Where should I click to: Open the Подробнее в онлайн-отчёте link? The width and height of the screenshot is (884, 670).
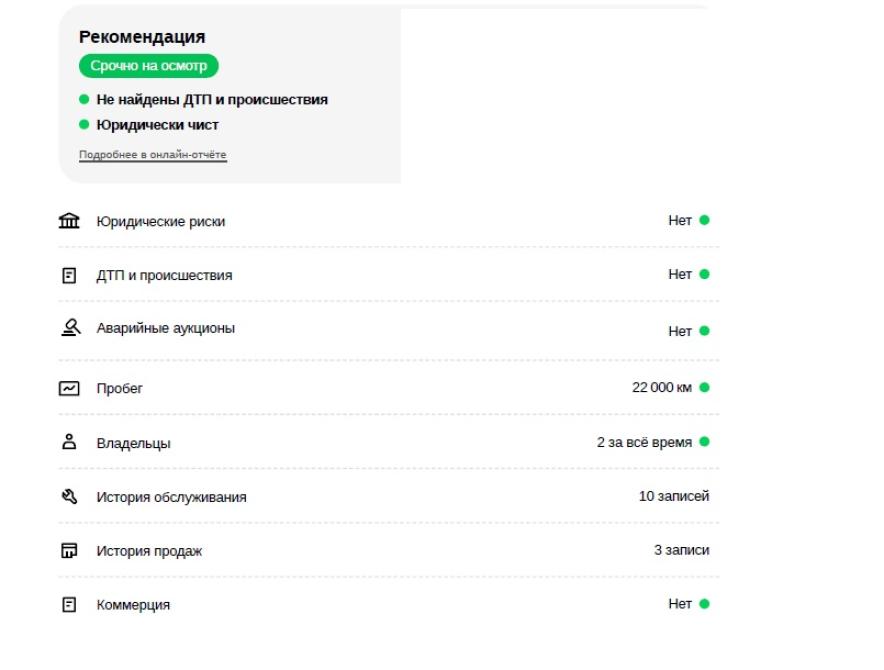[x=153, y=155]
